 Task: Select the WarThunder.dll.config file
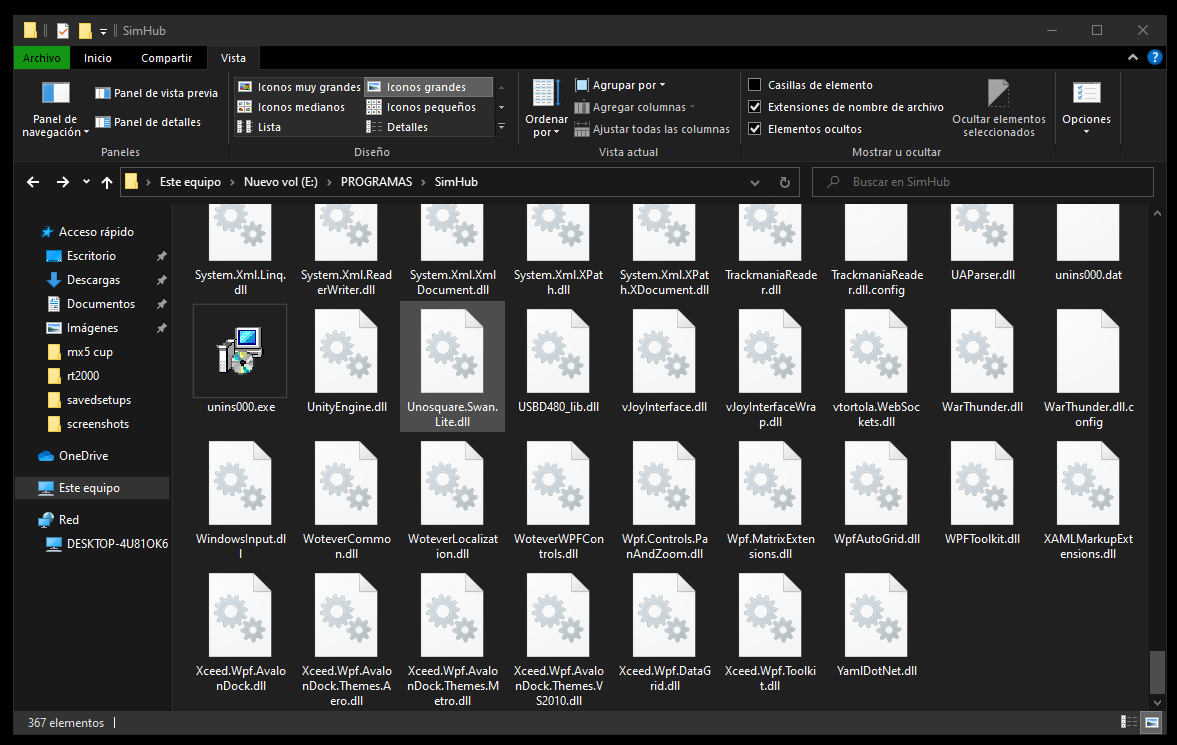pos(1088,367)
